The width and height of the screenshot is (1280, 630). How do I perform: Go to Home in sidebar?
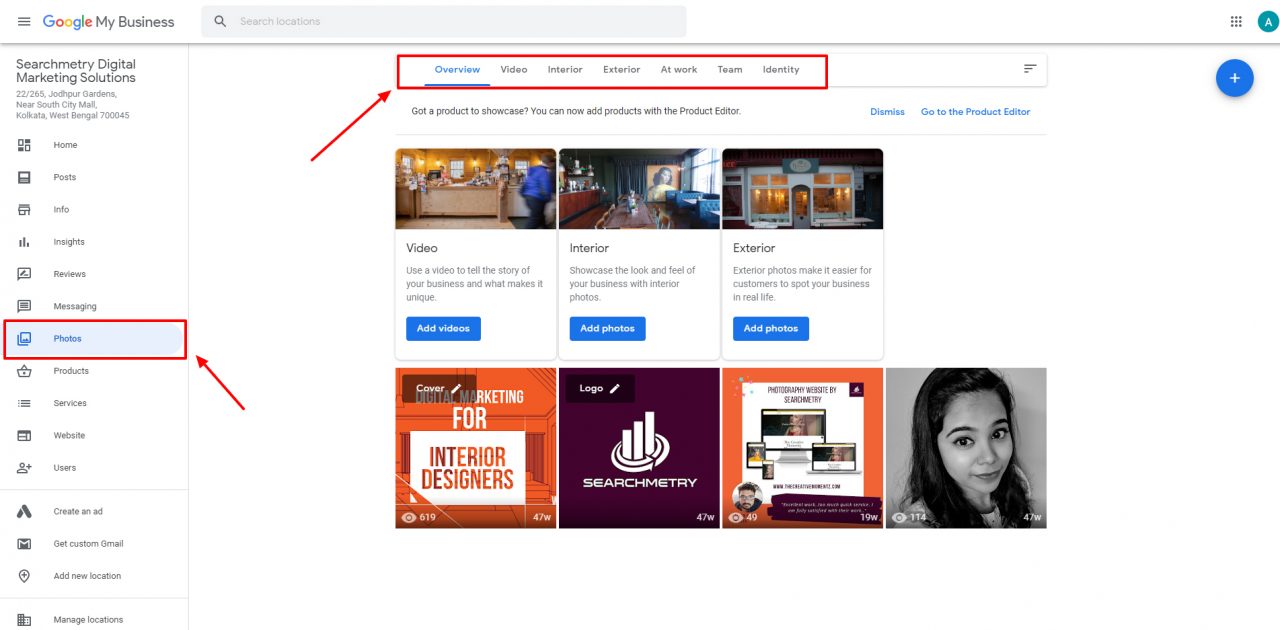point(65,145)
